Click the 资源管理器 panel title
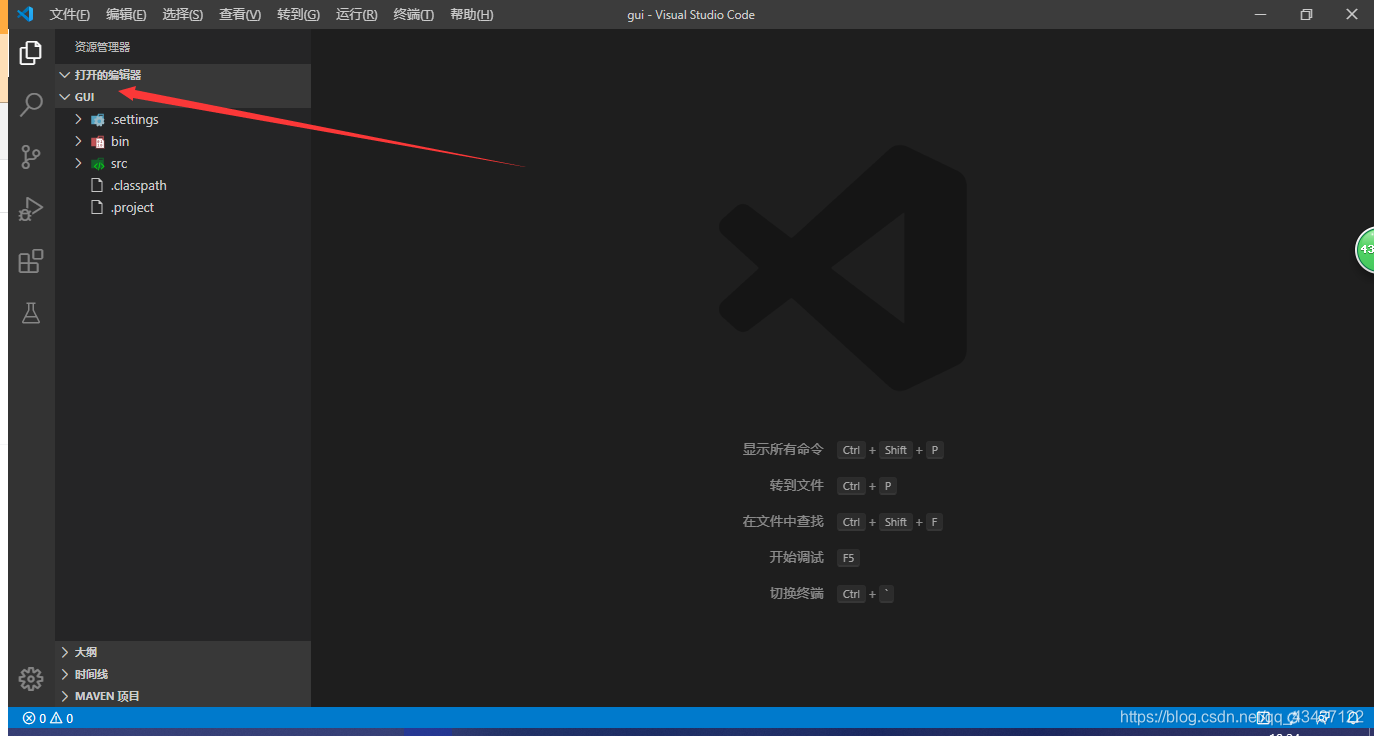Image resolution: width=1374 pixels, height=736 pixels. (x=102, y=47)
